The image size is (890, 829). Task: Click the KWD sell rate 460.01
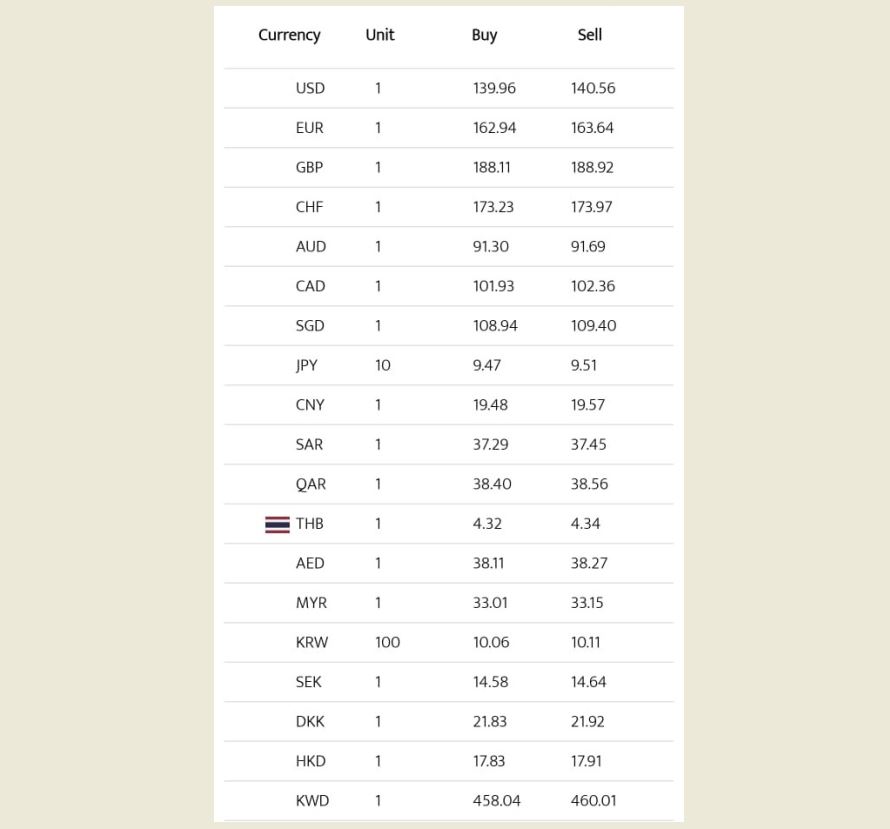click(593, 801)
